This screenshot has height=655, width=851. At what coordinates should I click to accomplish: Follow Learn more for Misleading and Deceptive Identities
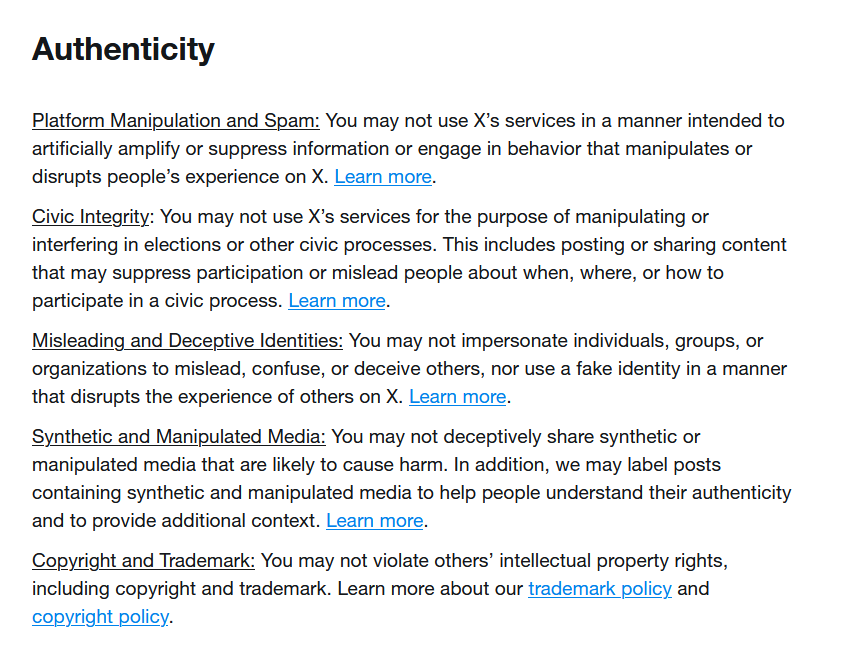point(458,397)
